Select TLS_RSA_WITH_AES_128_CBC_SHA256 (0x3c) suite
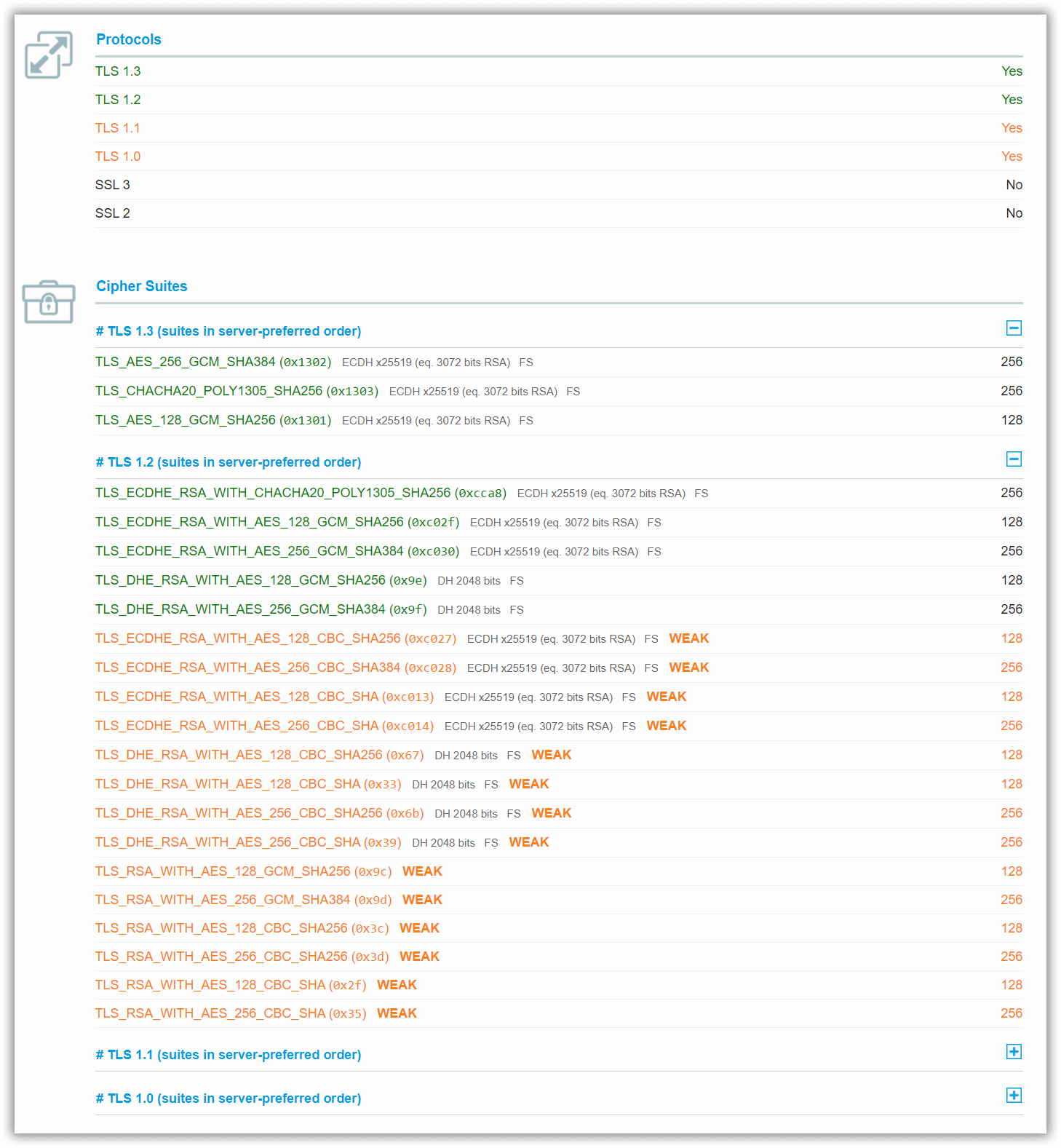 242,928
